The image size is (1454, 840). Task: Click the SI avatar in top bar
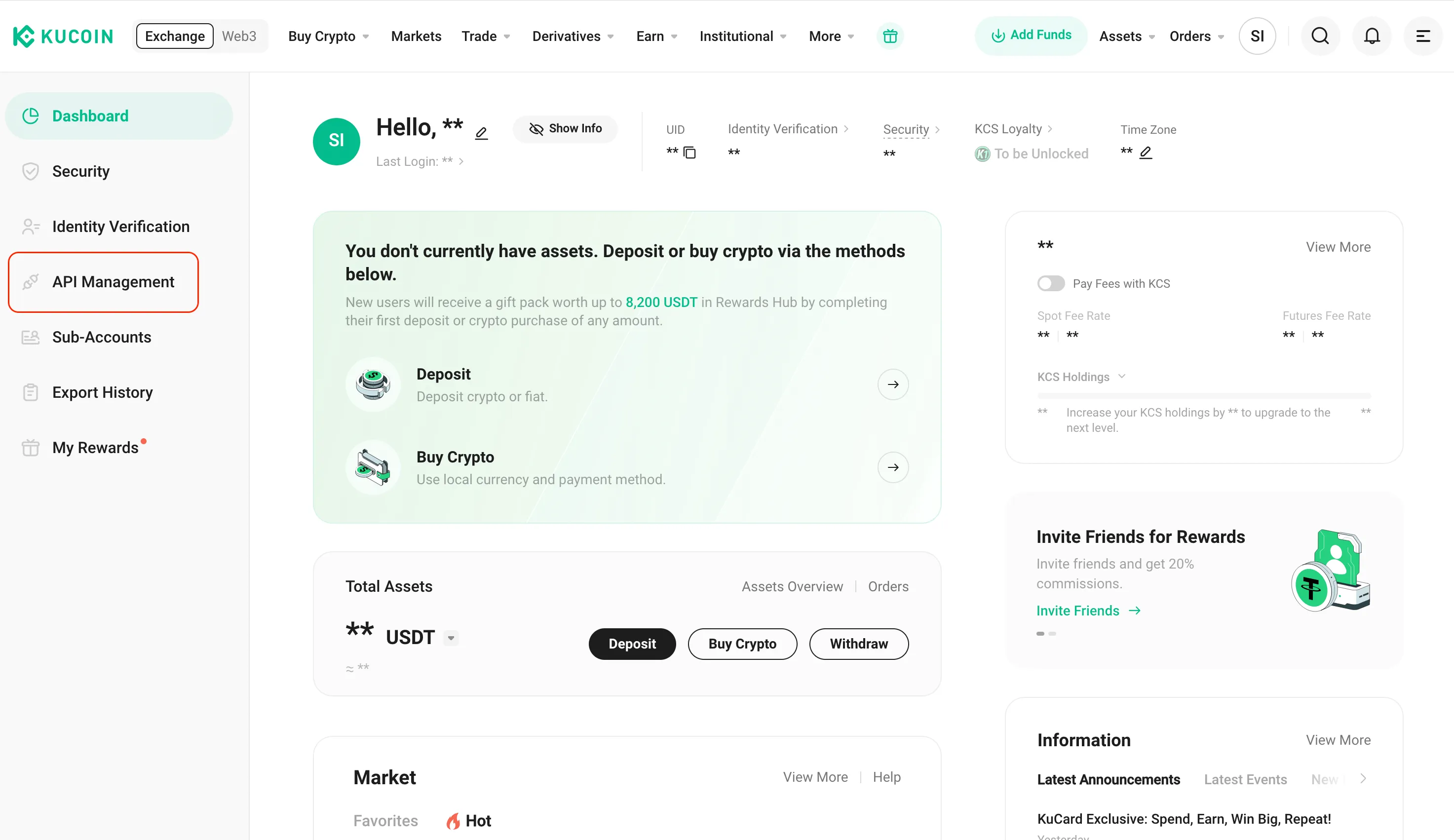pos(1258,37)
